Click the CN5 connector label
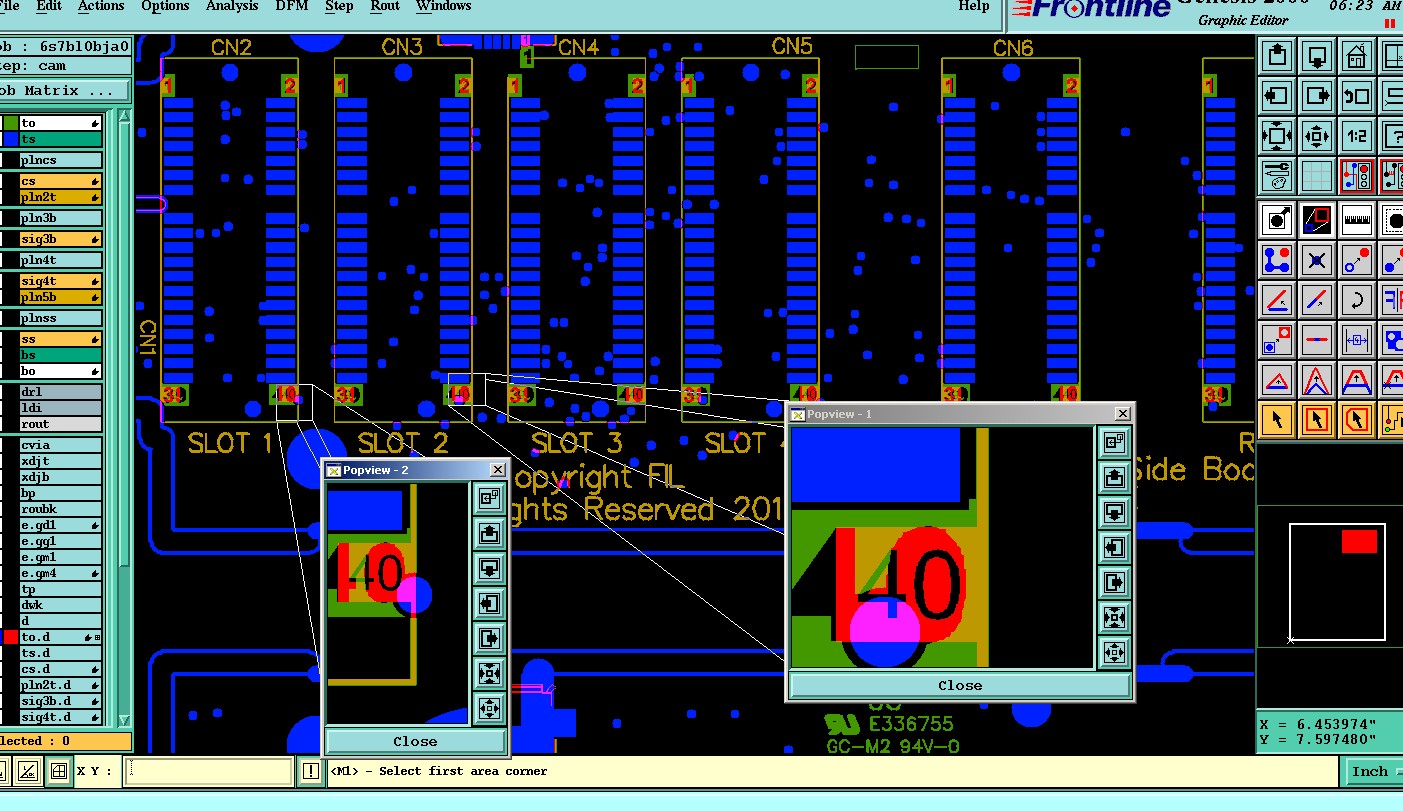Viewport: 1403px width, 811px height. 792,46
